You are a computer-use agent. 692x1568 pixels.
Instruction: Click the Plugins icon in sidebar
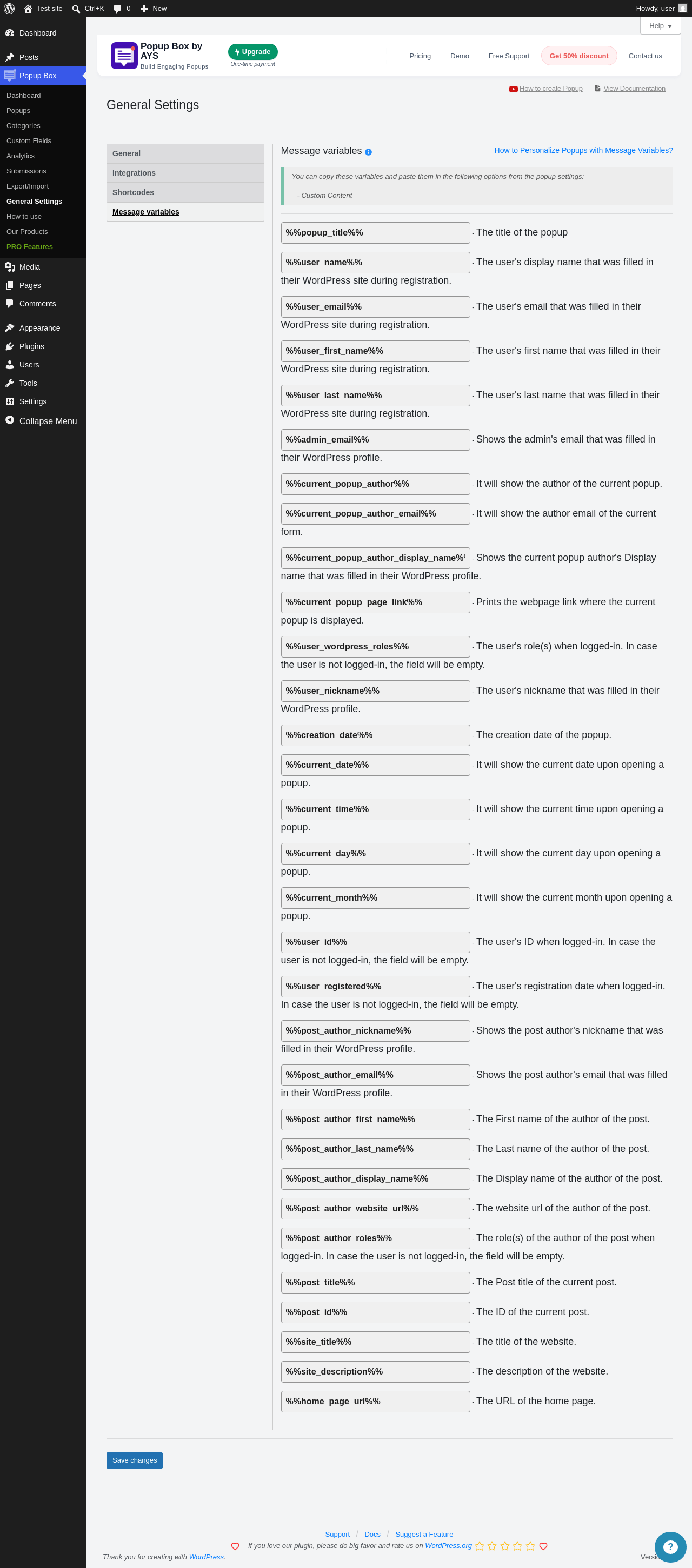(x=10, y=346)
